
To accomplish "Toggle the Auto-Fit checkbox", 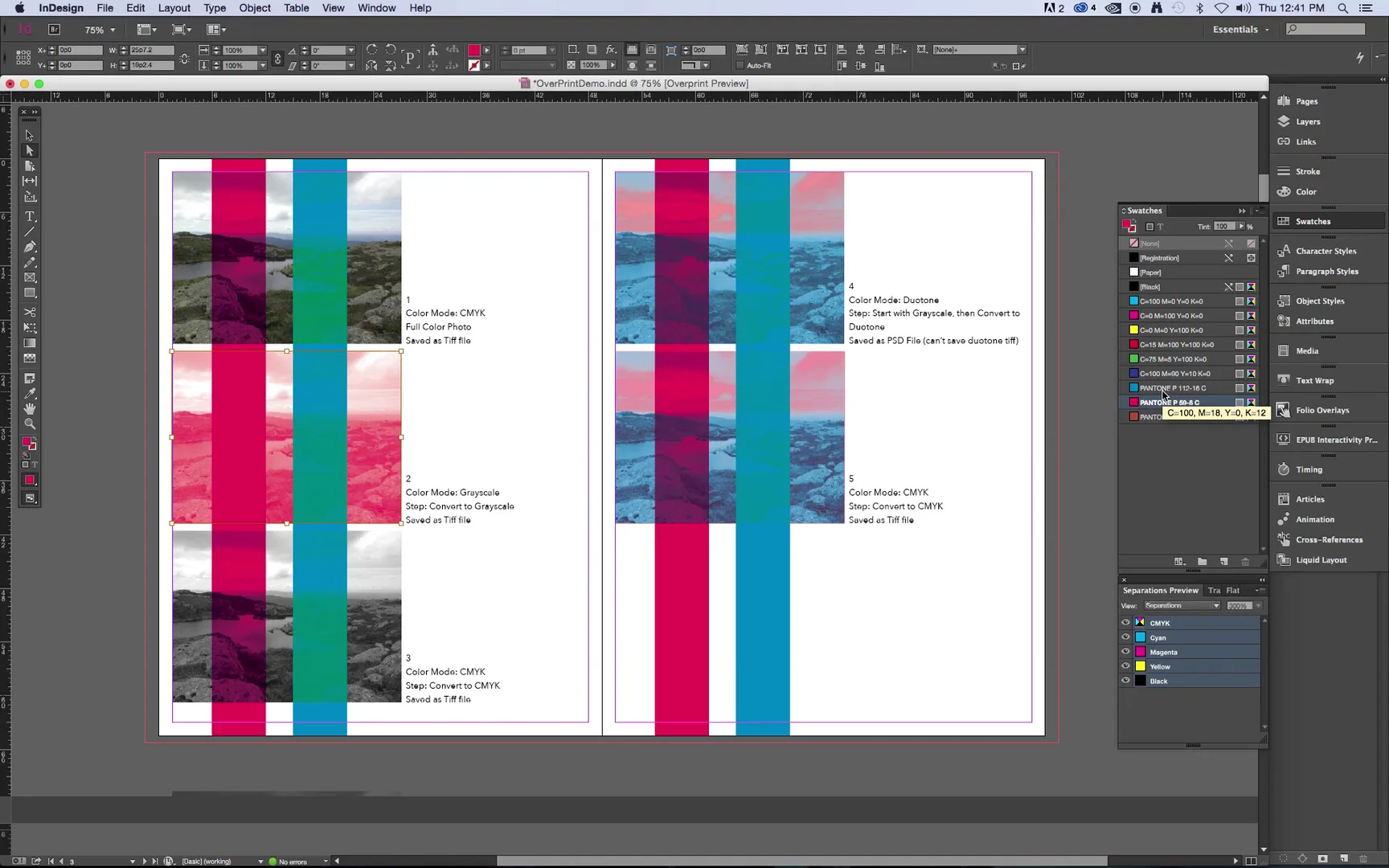I will [740, 66].
